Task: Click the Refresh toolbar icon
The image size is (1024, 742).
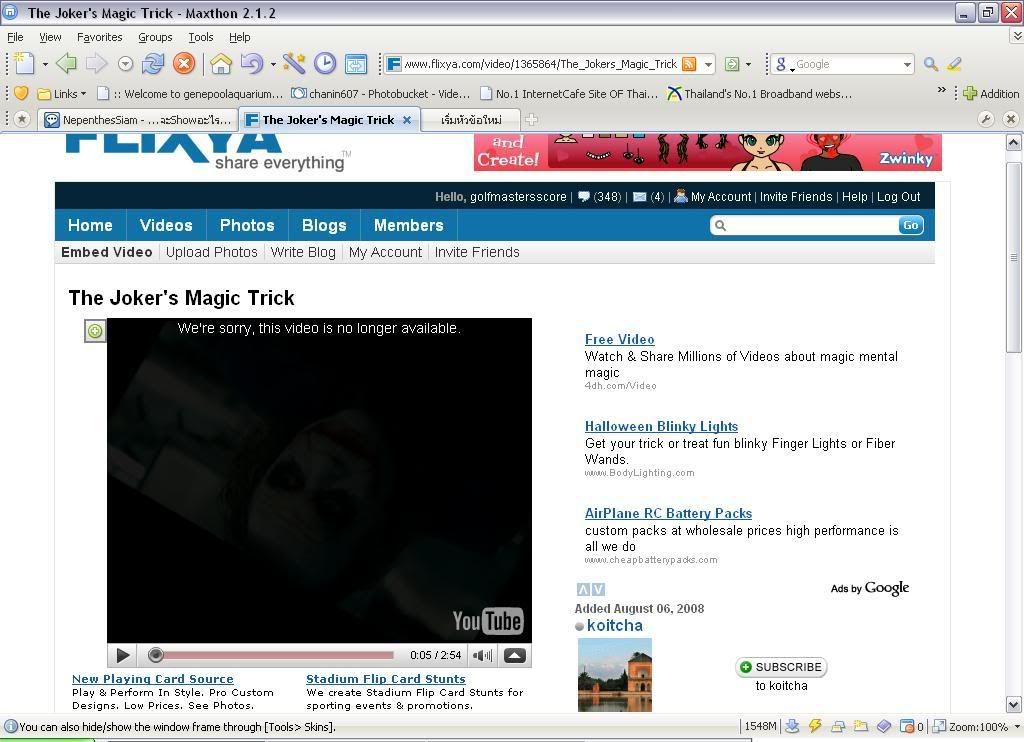Action: pyautogui.click(x=153, y=63)
